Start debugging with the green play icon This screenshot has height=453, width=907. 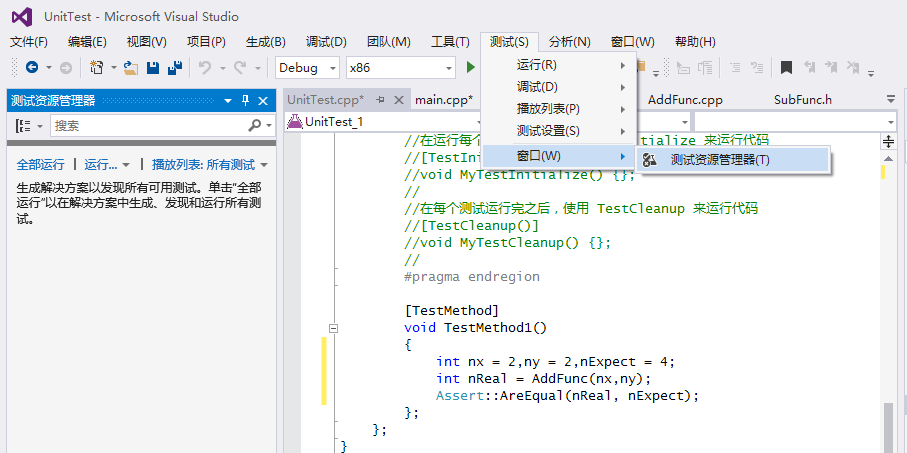(470, 68)
